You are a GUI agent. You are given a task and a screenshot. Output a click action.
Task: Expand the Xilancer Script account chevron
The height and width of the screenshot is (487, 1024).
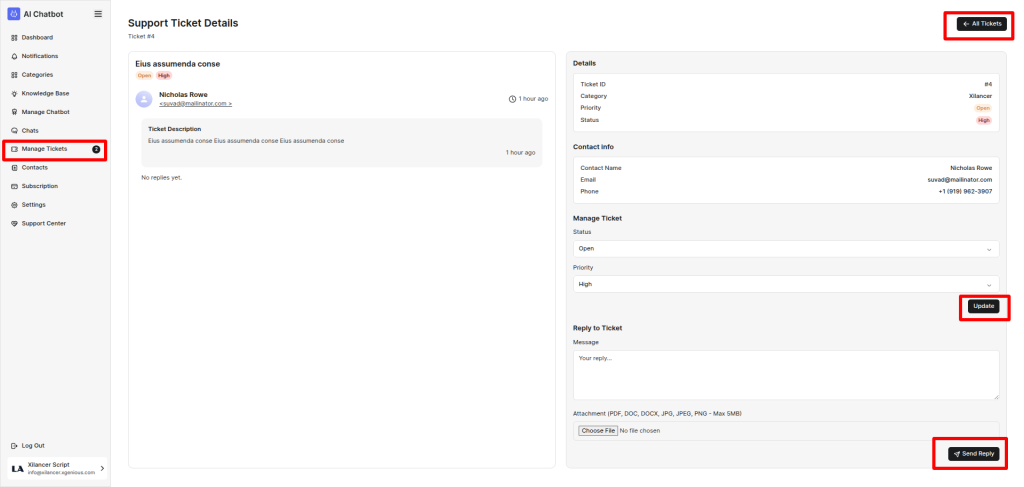[102, 468]
